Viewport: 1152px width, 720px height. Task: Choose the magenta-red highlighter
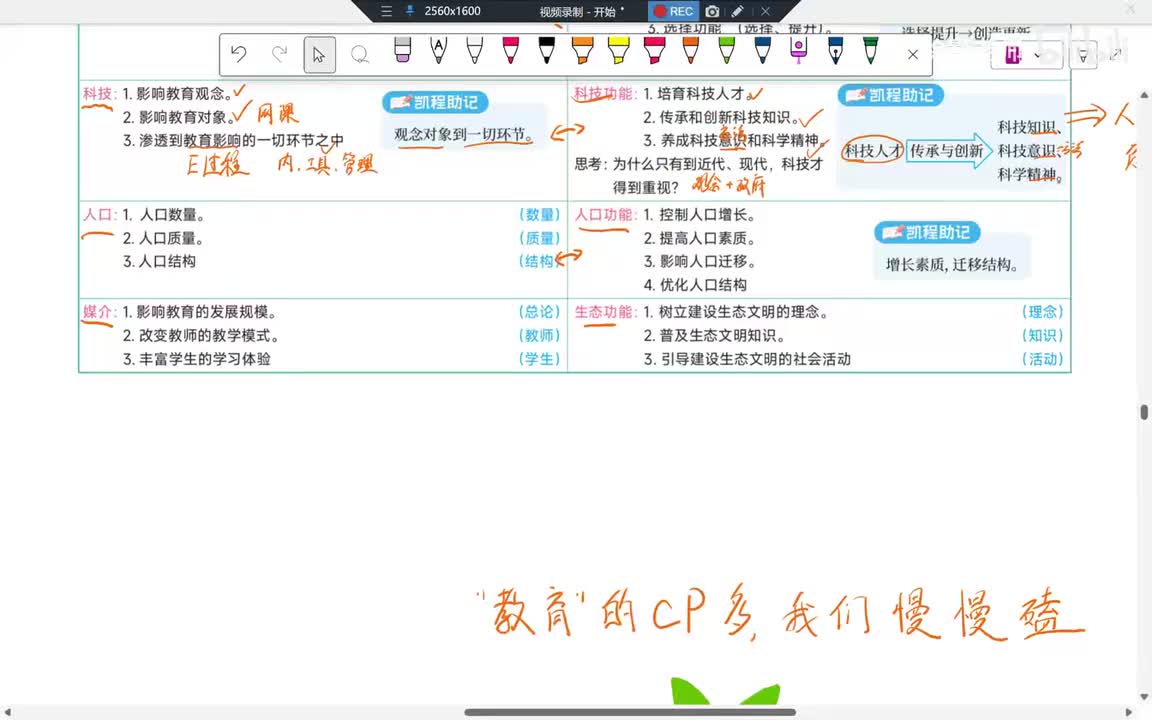pos(655,50)
